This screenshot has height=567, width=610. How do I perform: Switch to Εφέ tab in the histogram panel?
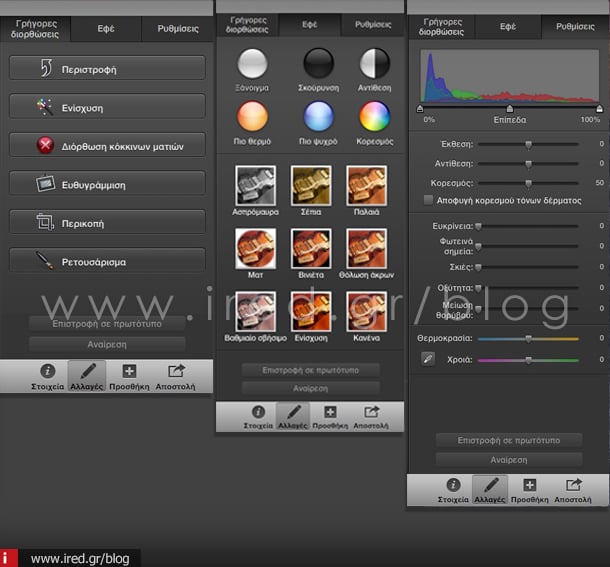pos(508,25)
